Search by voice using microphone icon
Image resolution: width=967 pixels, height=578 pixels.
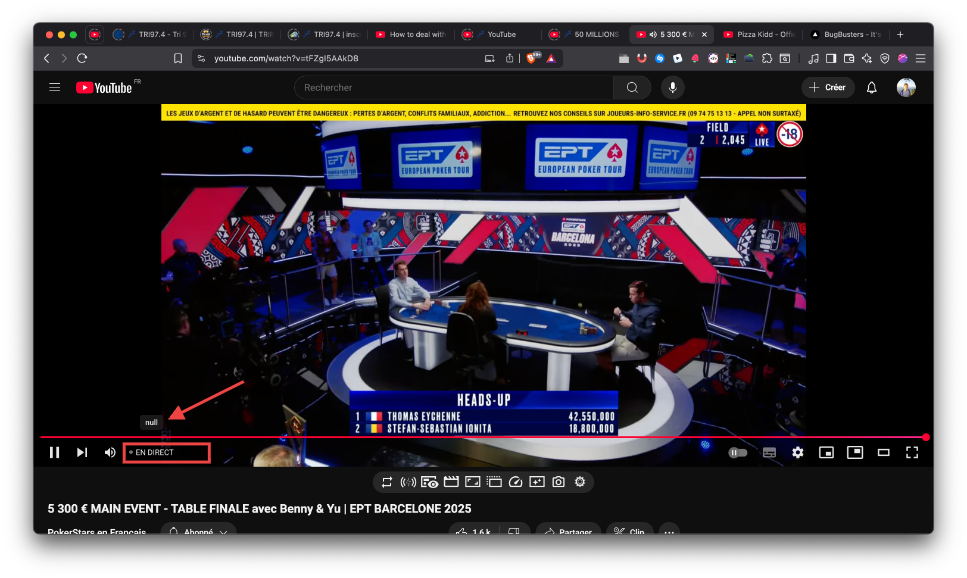pos(672,88)
